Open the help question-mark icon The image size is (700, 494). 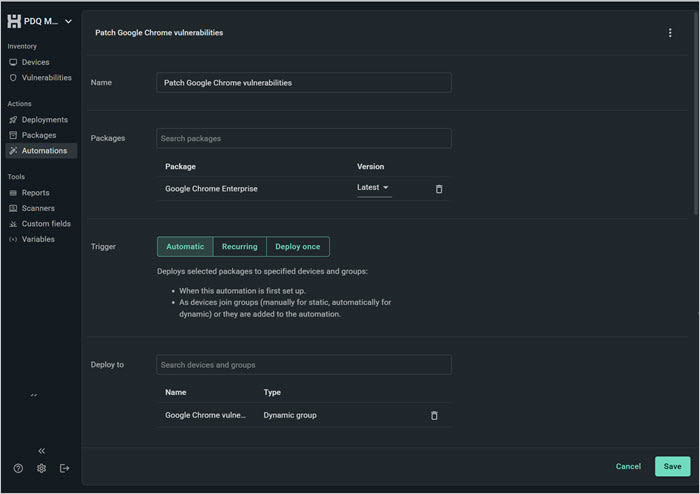[x=18, y=468]
